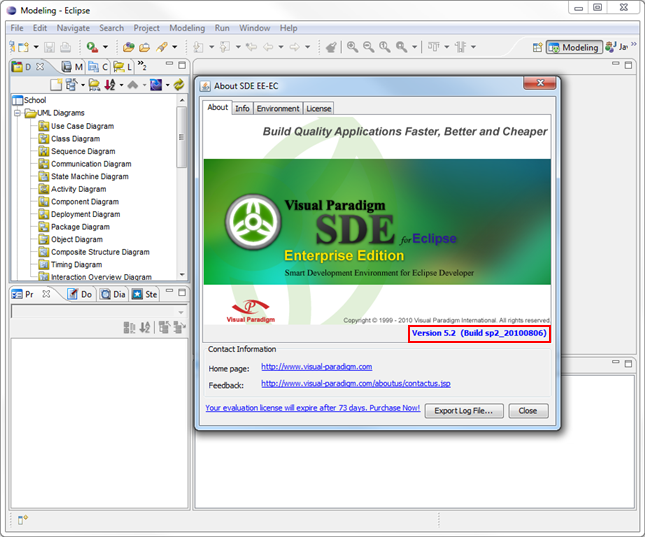Switch to the License tab
The height and width of the screenshot is (537, 645).
(x=319, y=108)
